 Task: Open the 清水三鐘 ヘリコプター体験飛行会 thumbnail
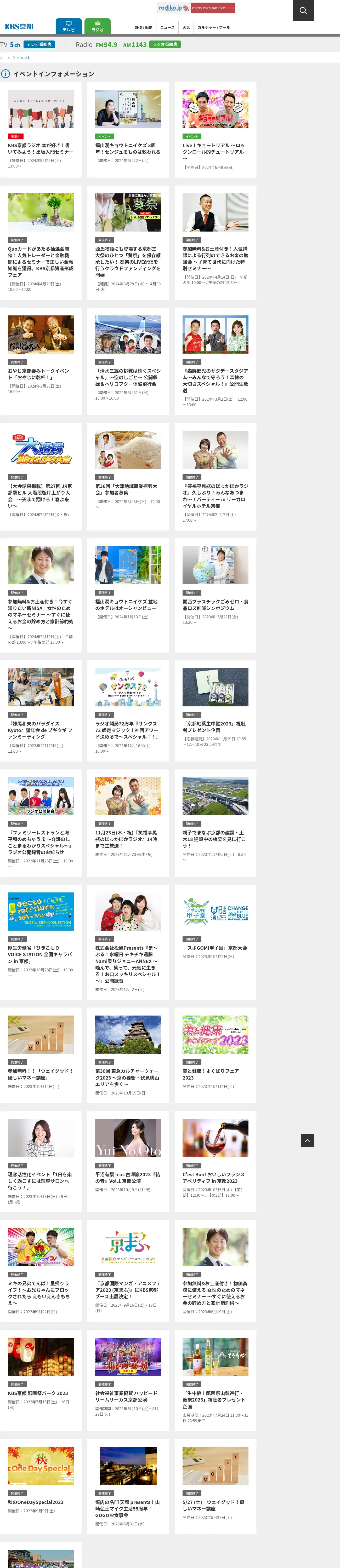pyautogui.click(x=128, y=334)
